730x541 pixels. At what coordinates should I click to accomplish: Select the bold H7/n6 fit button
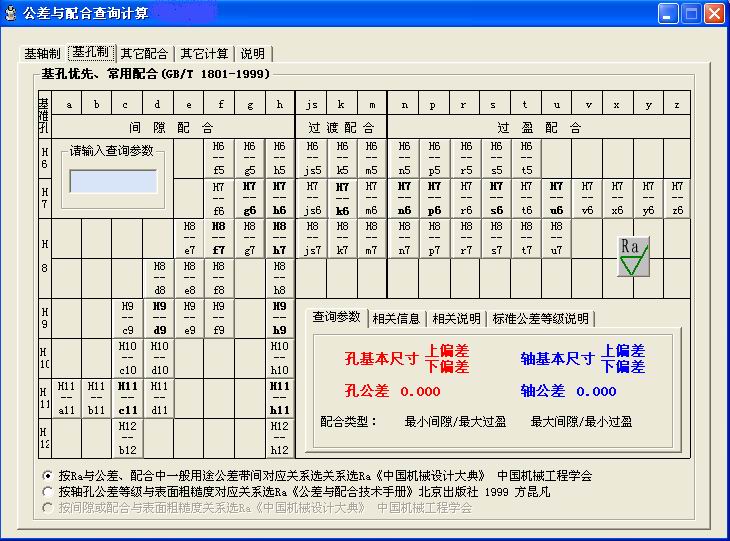[x=404, y=199]
